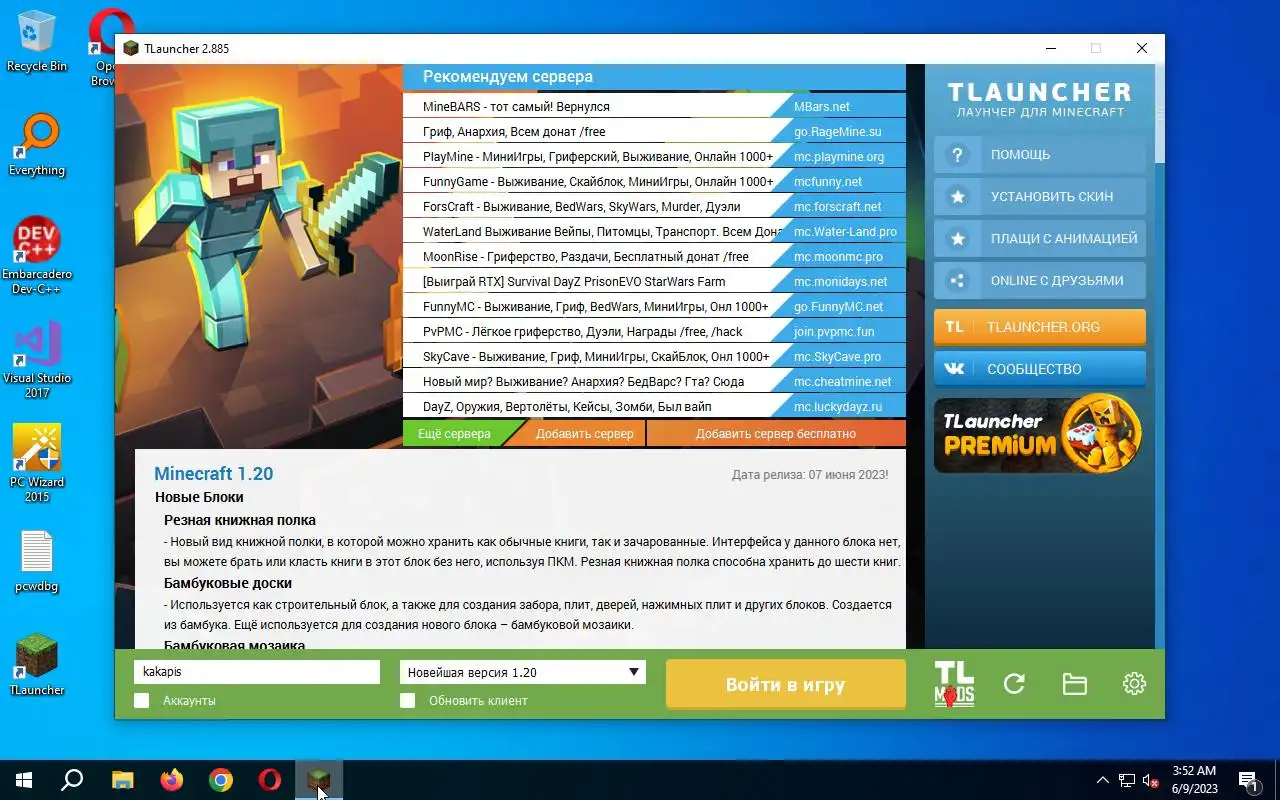This screenshot has height=800, width=1280.
Task: Click the VK logo icon
Action: coord(955,369)
